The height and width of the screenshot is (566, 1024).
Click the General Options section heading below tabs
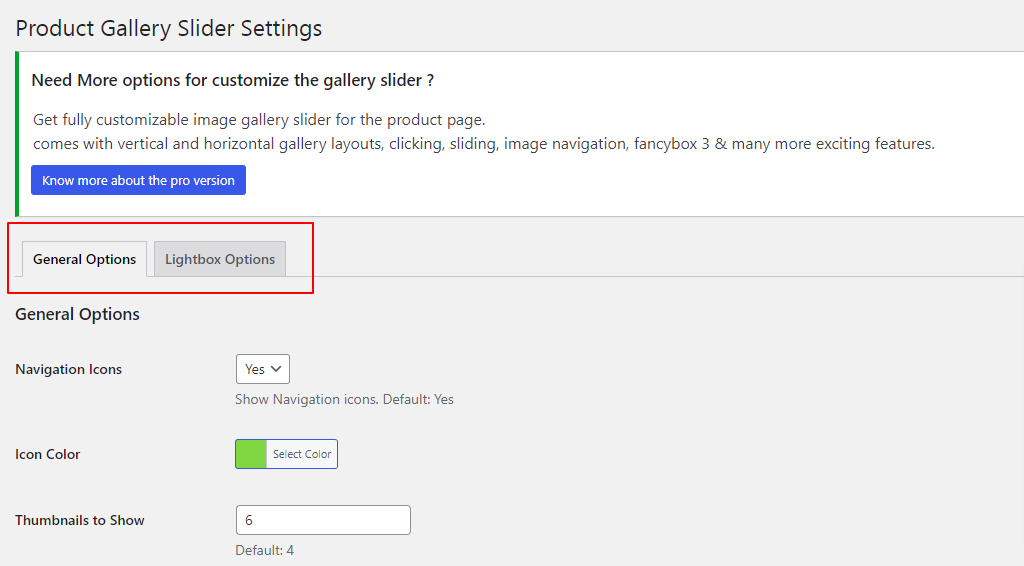[x=77, y=314]
